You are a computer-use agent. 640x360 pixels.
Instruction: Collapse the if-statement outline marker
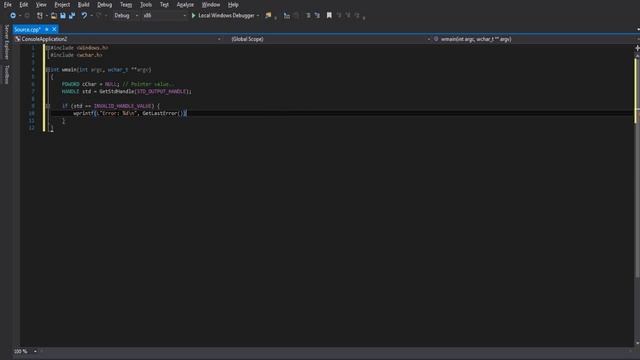(x=48, y=106)
